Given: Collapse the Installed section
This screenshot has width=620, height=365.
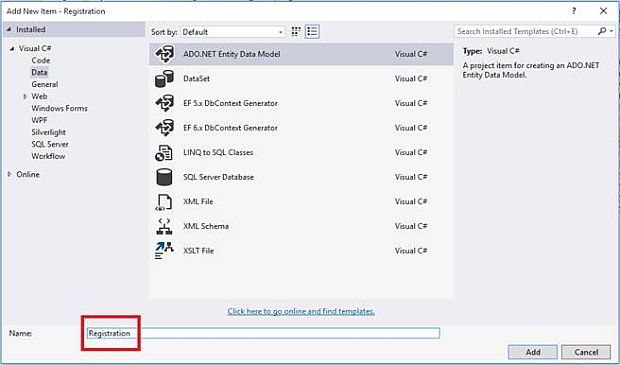Looking at the screenshot, I should click(x=9, y=30).
